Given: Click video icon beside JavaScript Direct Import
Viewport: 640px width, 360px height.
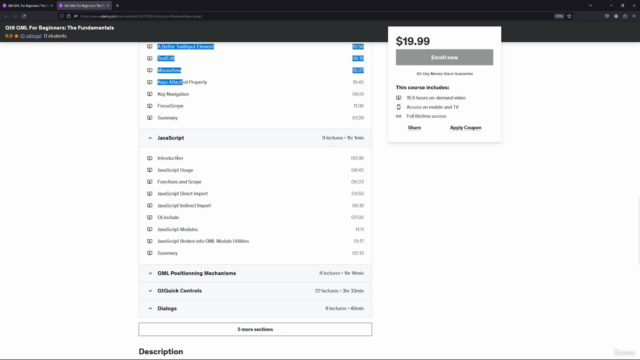Looking at the screenshot, I should pyautogui.click(x=150, y=194).
